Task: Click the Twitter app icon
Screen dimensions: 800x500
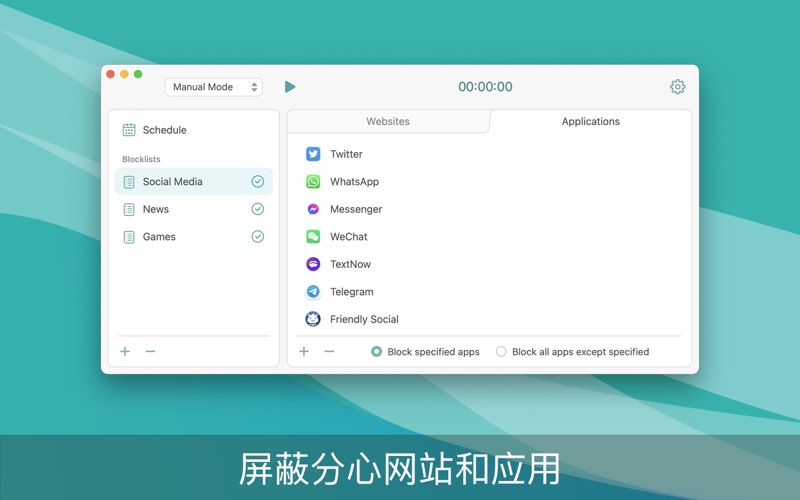Action: [313, 154]
